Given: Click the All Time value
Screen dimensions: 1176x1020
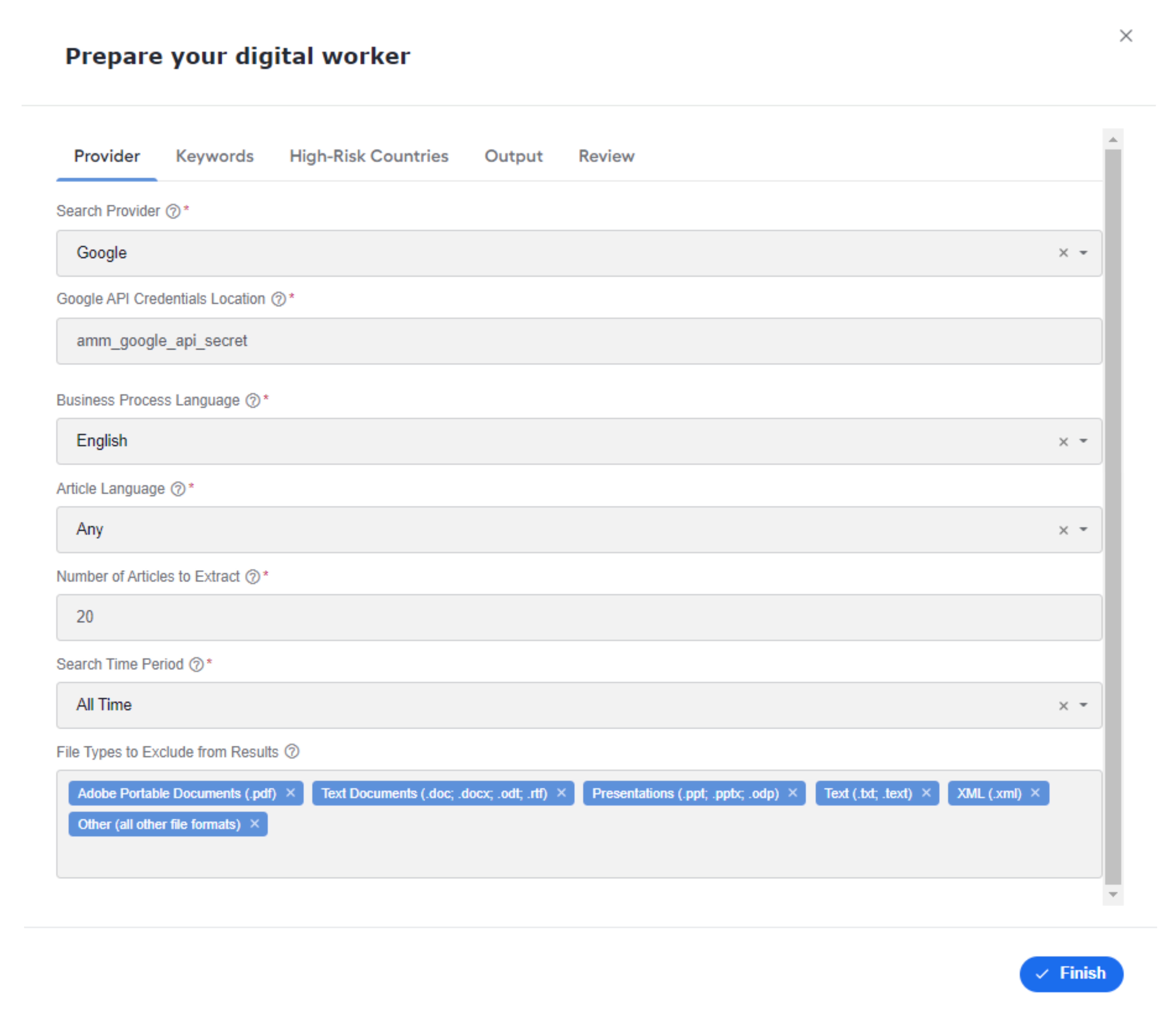Looking at the screenshot, I should [104, 705].
